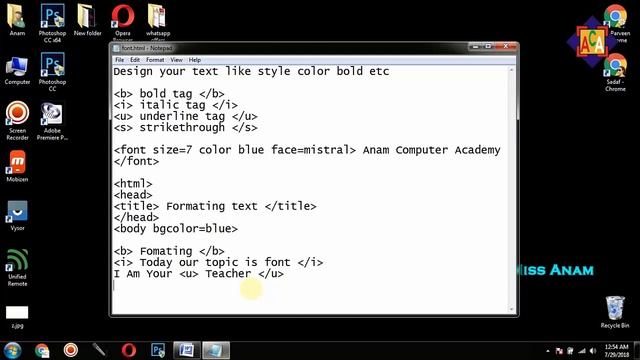The width and height of the screenshot is (640, 360).
Task: Select the Screen Recorder desktop shortcut
Action: [17, 121]
